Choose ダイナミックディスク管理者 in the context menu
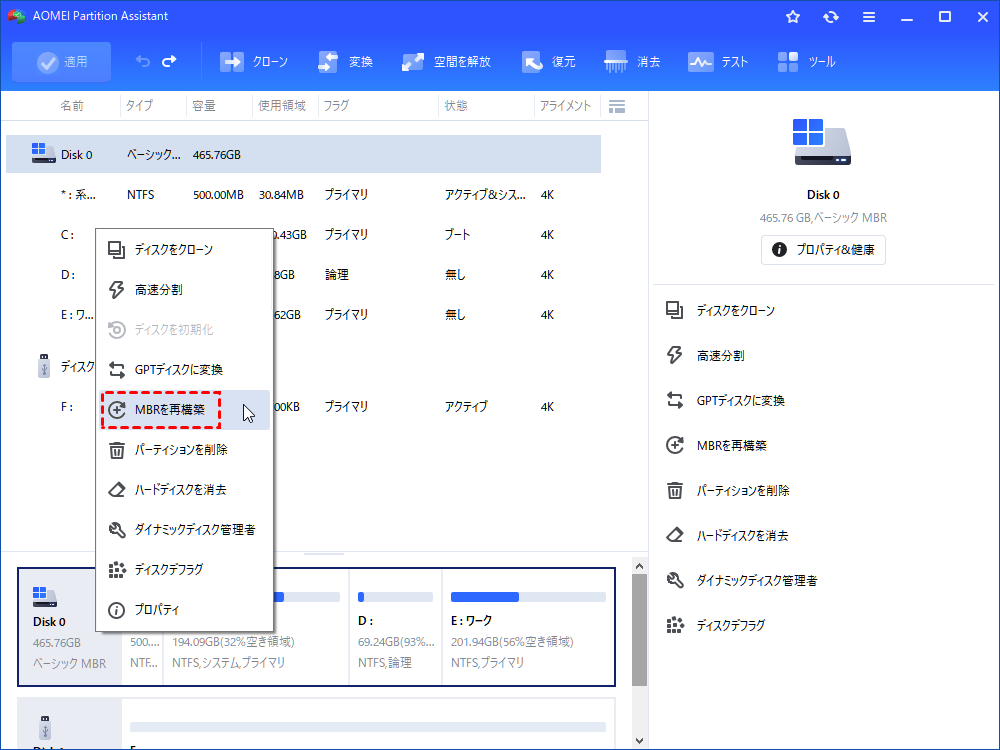The image size is (1000, 750). point(184,529)
